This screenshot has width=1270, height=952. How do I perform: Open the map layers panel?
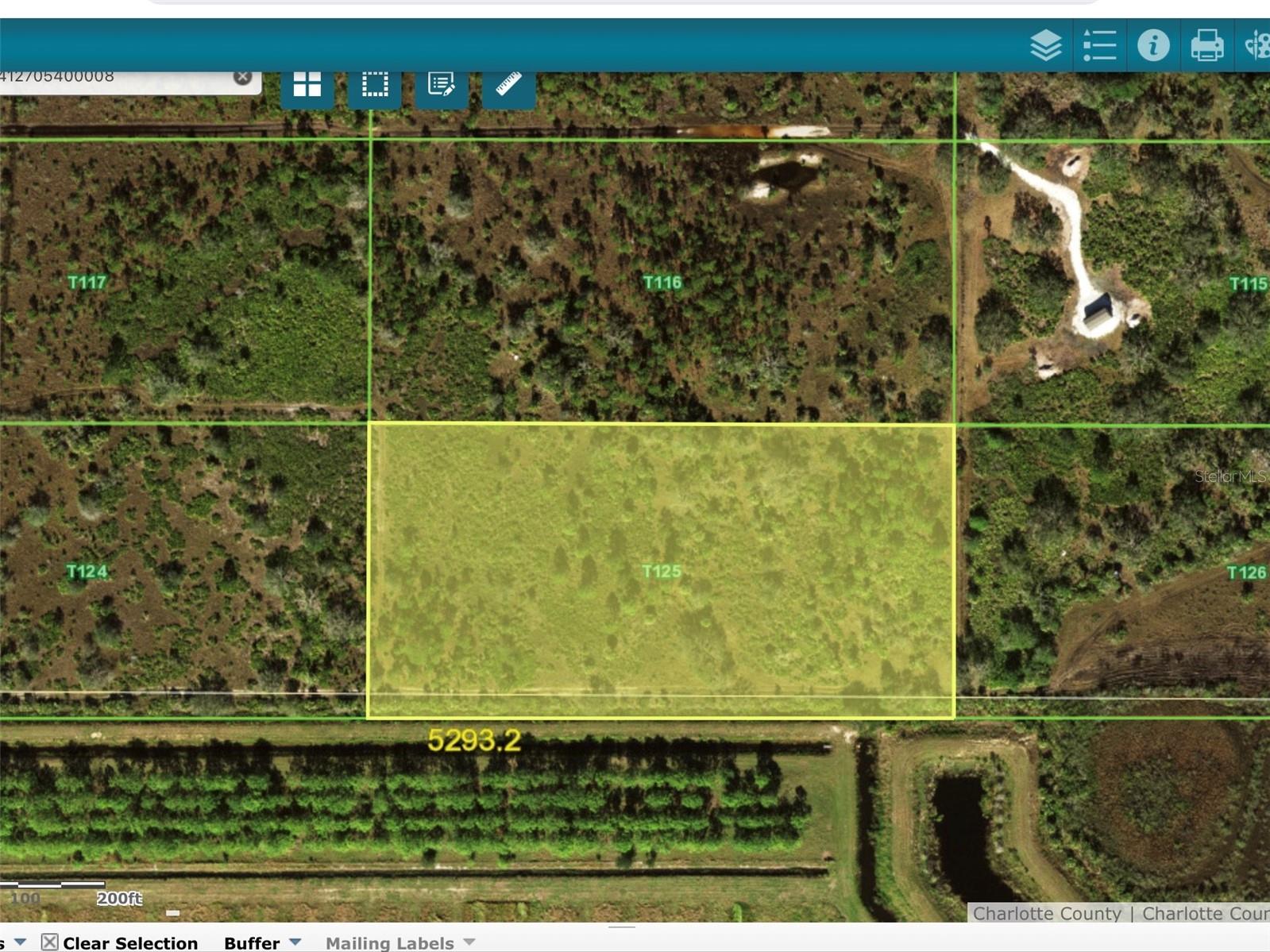pyautogui.click(x=1045, y=45)
